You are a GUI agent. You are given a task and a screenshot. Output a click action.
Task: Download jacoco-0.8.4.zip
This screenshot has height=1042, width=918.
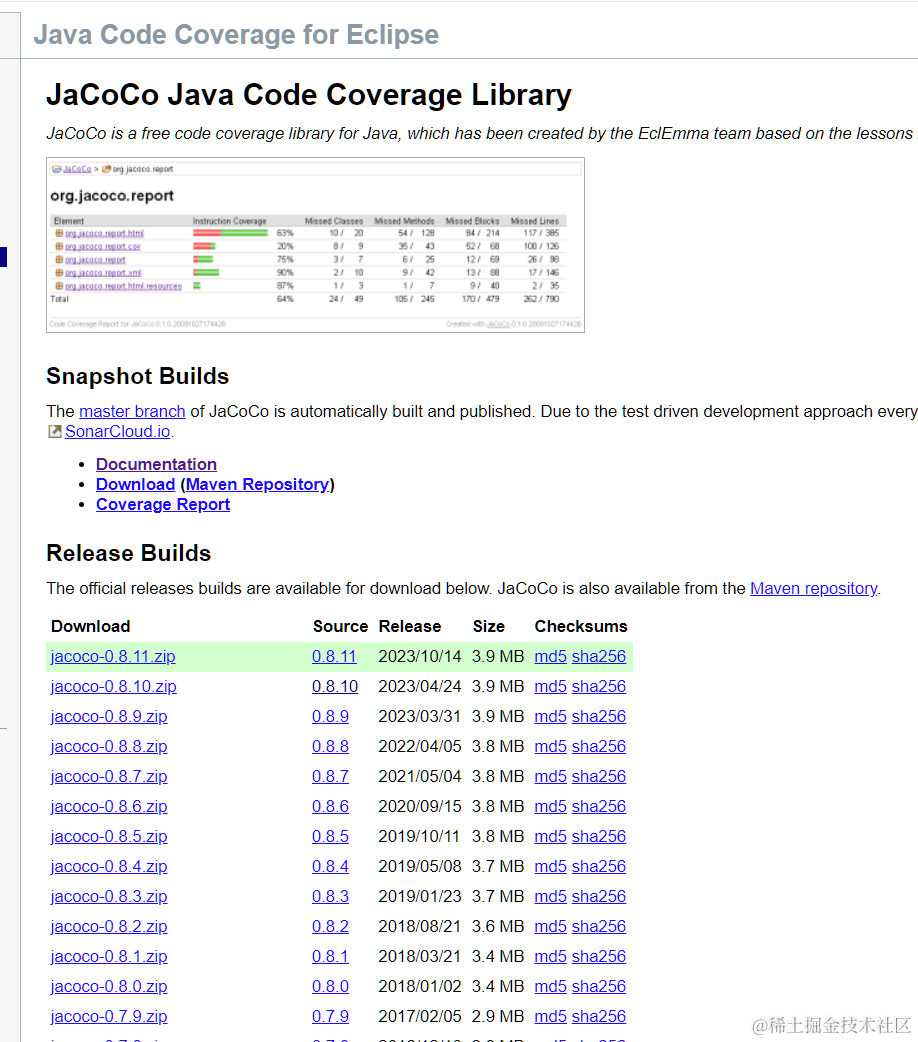click(x=109, y=866)
